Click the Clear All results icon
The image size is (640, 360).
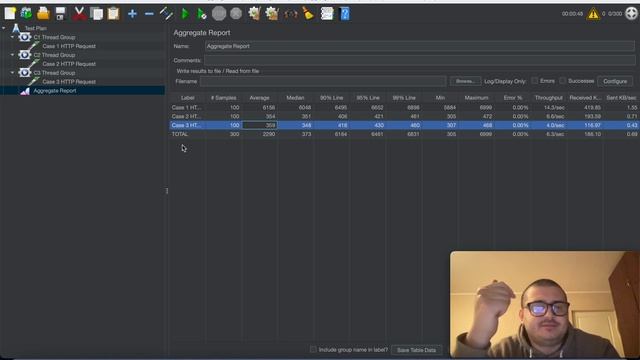pos(272,13)
